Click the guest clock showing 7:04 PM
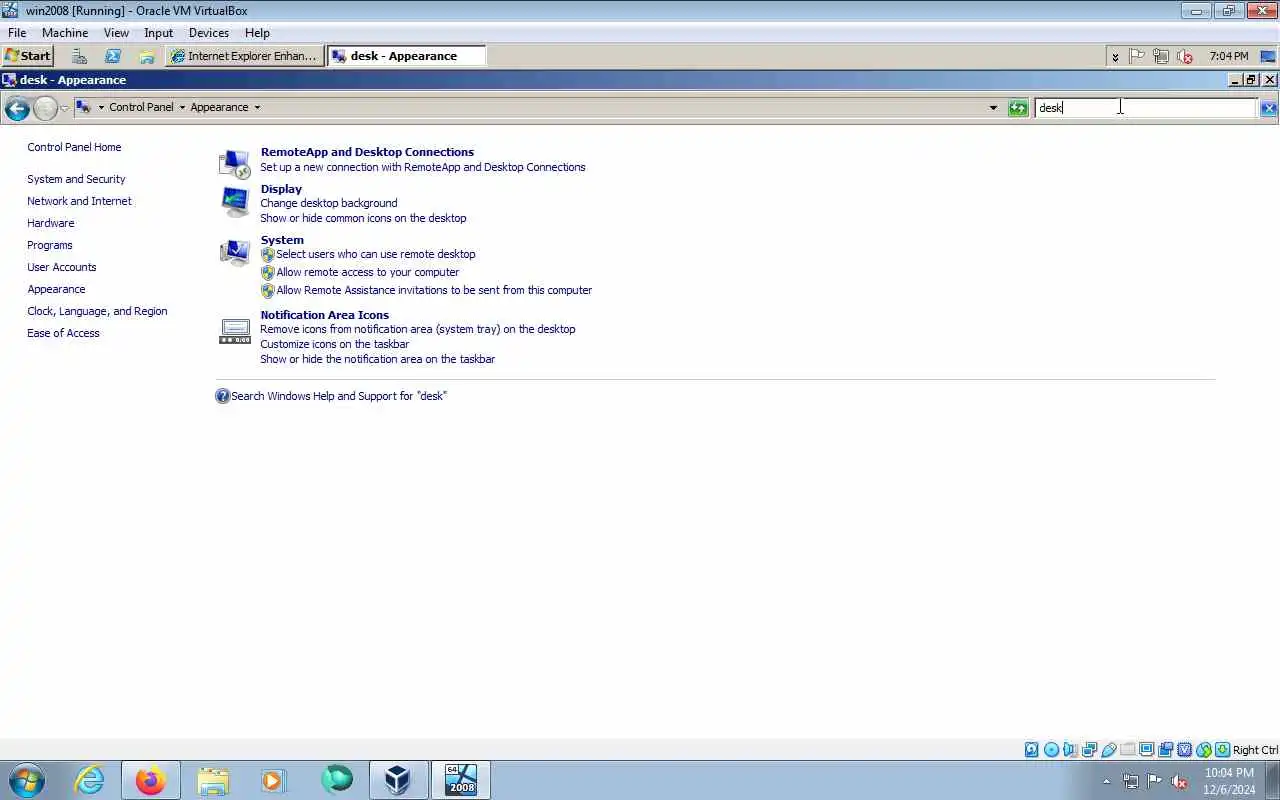1280x800 pixels. coord(1228,56)
